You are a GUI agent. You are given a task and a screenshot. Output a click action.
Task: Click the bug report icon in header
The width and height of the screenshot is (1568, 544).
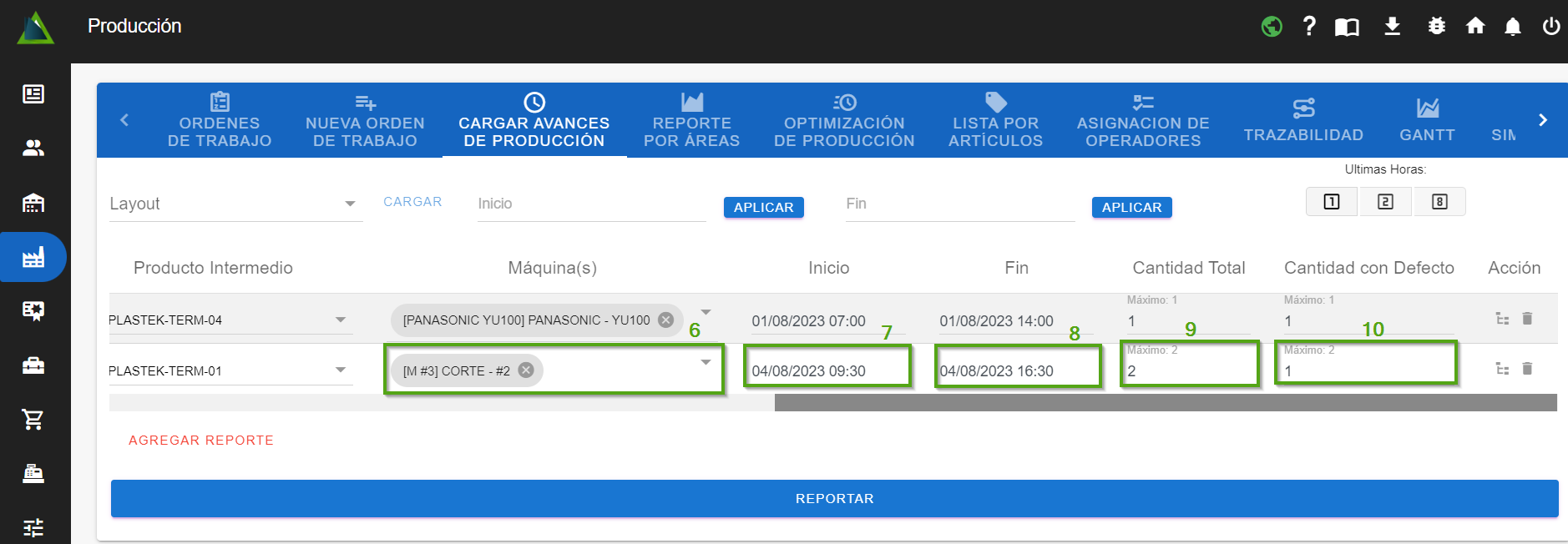tap(1436, 27)
